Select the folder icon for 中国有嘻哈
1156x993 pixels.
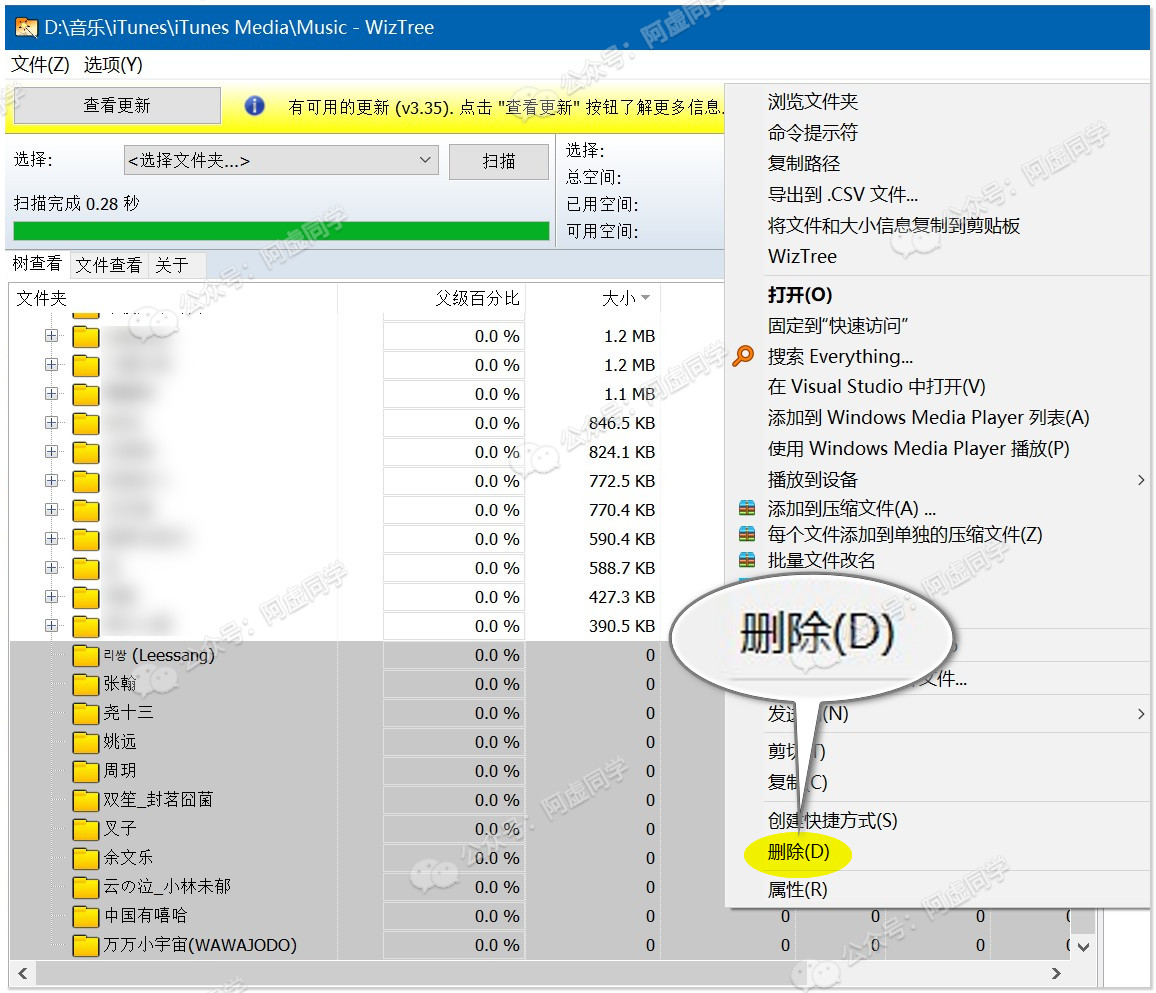(x=86, y=916)
